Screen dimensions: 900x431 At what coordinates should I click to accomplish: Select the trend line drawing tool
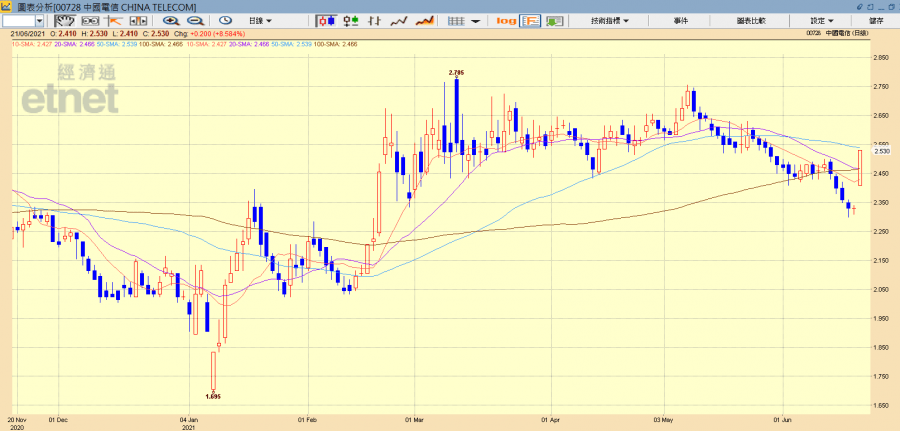click(x=114, y=21)
